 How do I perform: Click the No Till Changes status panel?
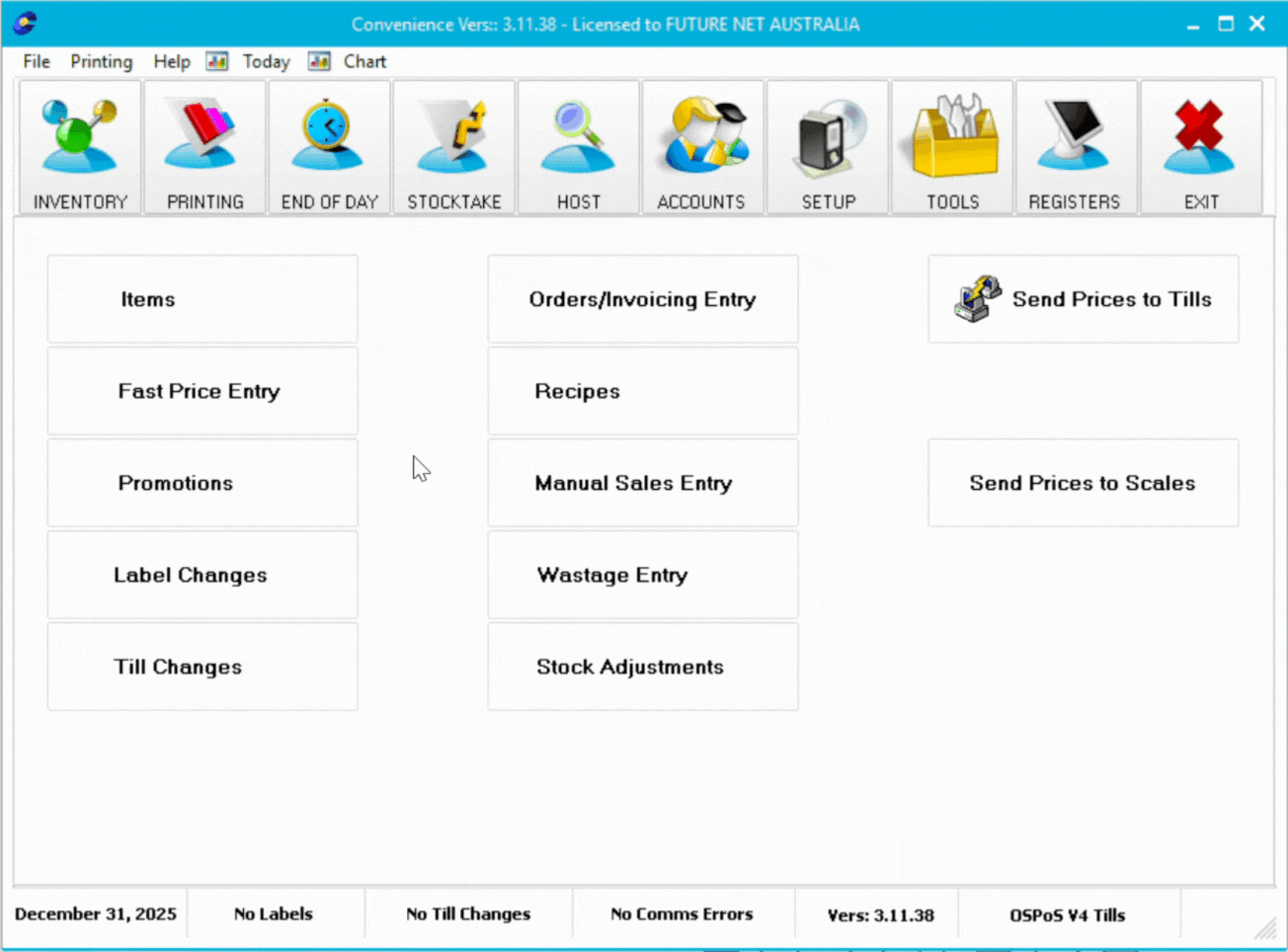[468, 913]
